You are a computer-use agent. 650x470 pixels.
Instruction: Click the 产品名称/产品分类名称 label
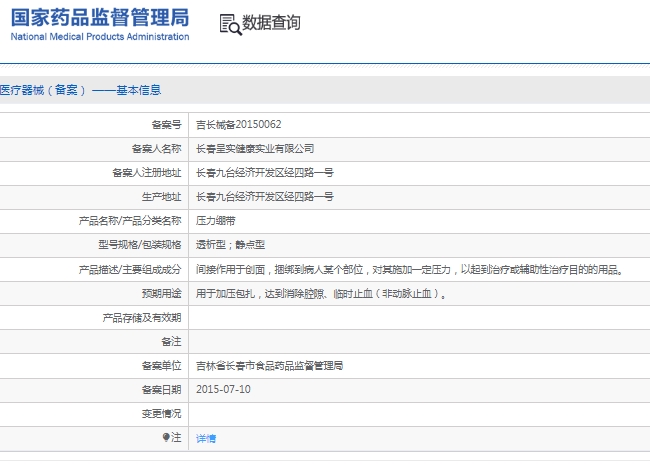tap(130, 220)
